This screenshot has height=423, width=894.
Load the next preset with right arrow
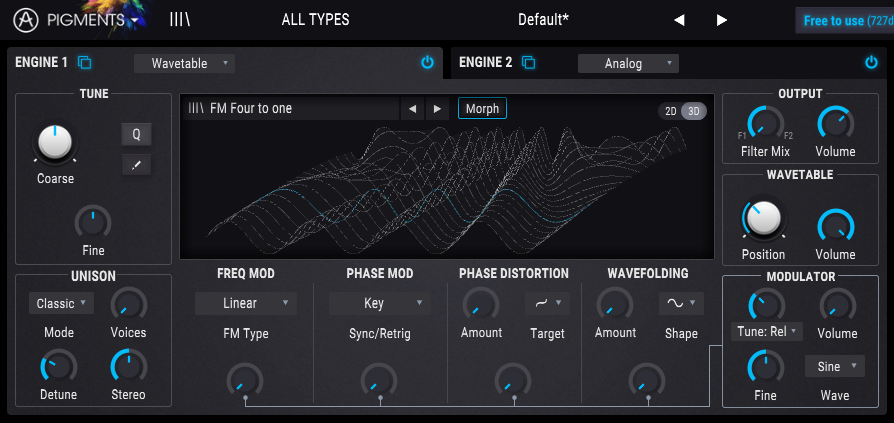pyautogui.click(x=722, y=21)
